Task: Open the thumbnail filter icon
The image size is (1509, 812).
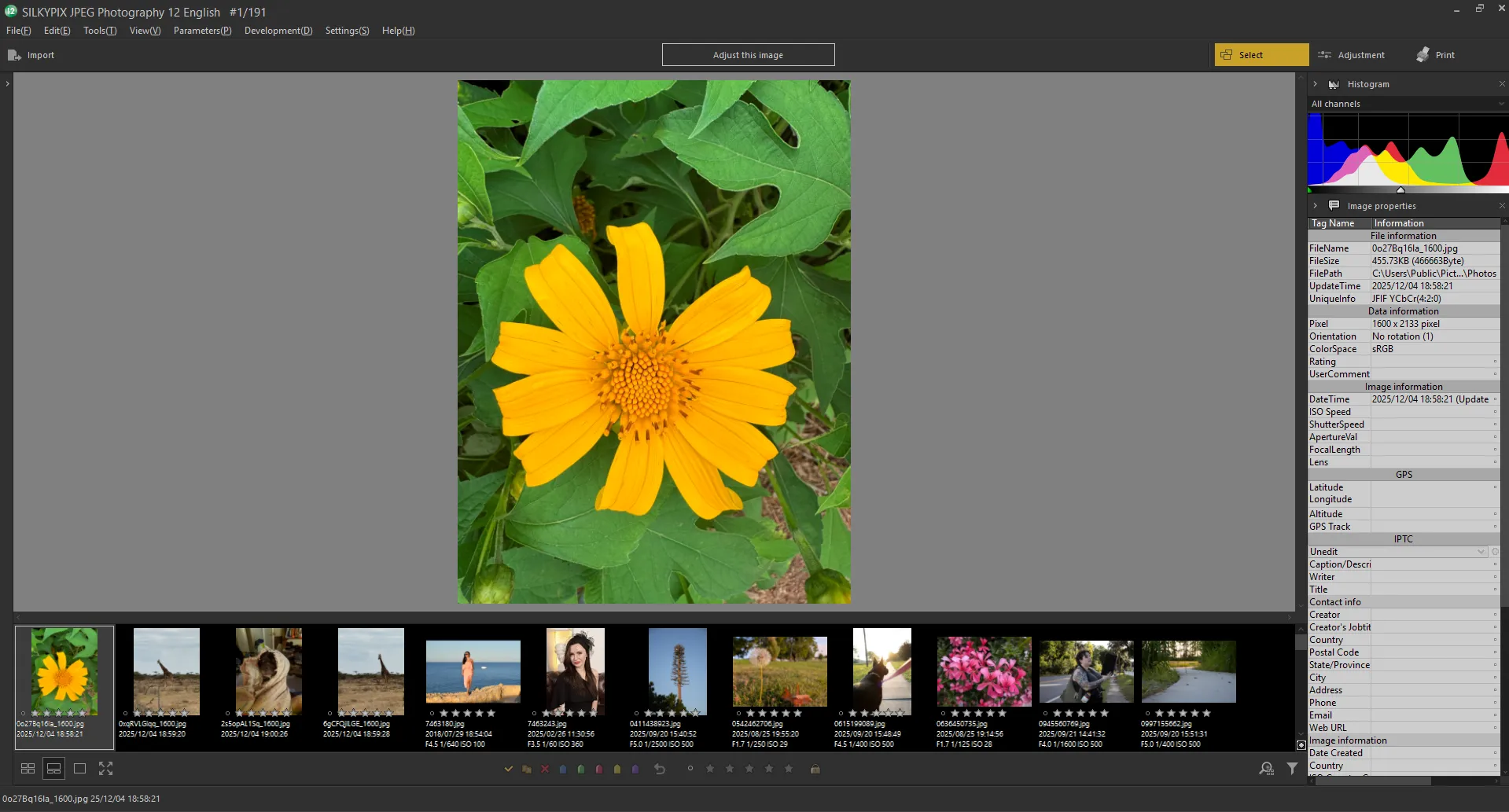Action: pyautogui.click(x=1292, y=769)
